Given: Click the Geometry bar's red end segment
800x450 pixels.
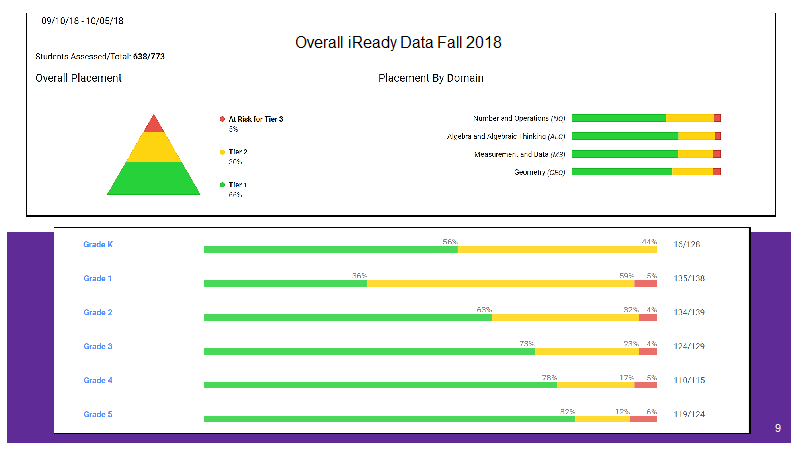Looking at the screenshot, I should [x=717, y=172].
